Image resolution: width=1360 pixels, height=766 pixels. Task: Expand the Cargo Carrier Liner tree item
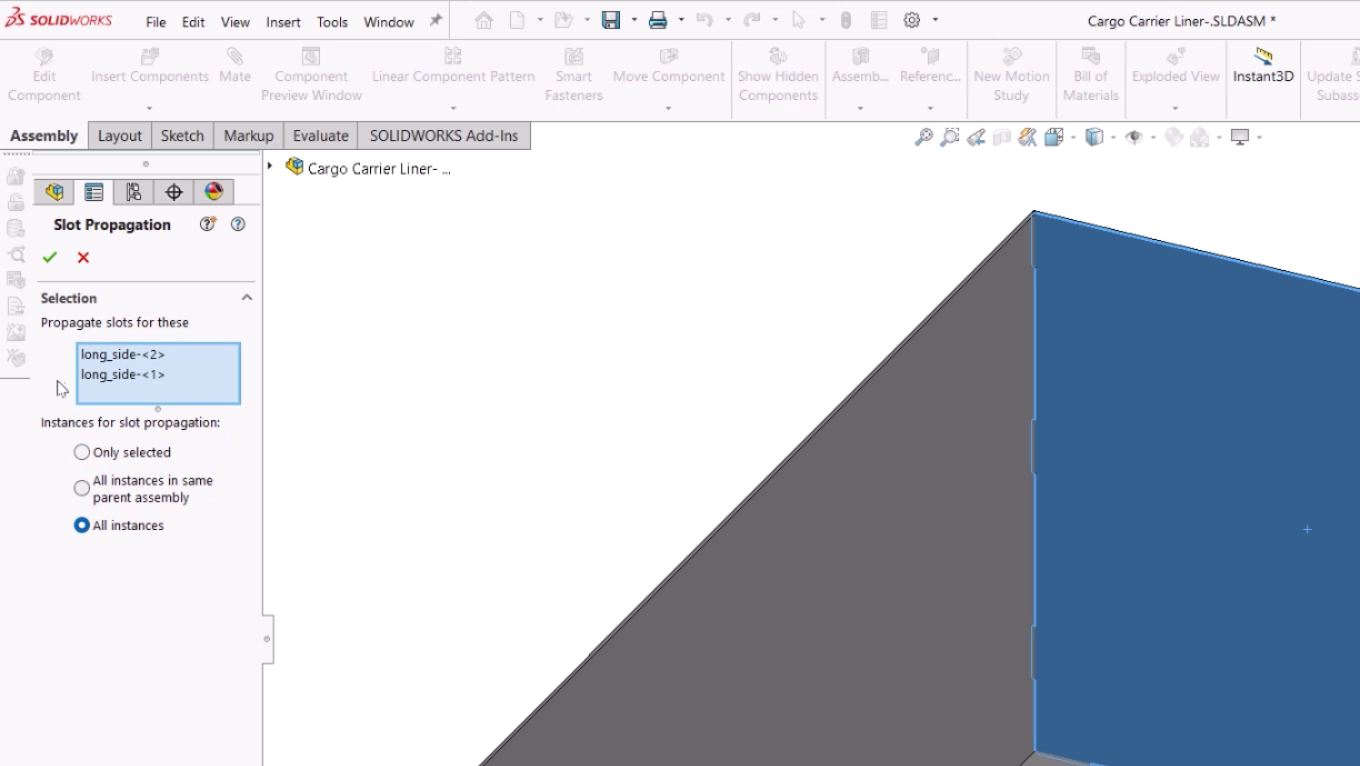pyautogui.click(x=270, y=168)
